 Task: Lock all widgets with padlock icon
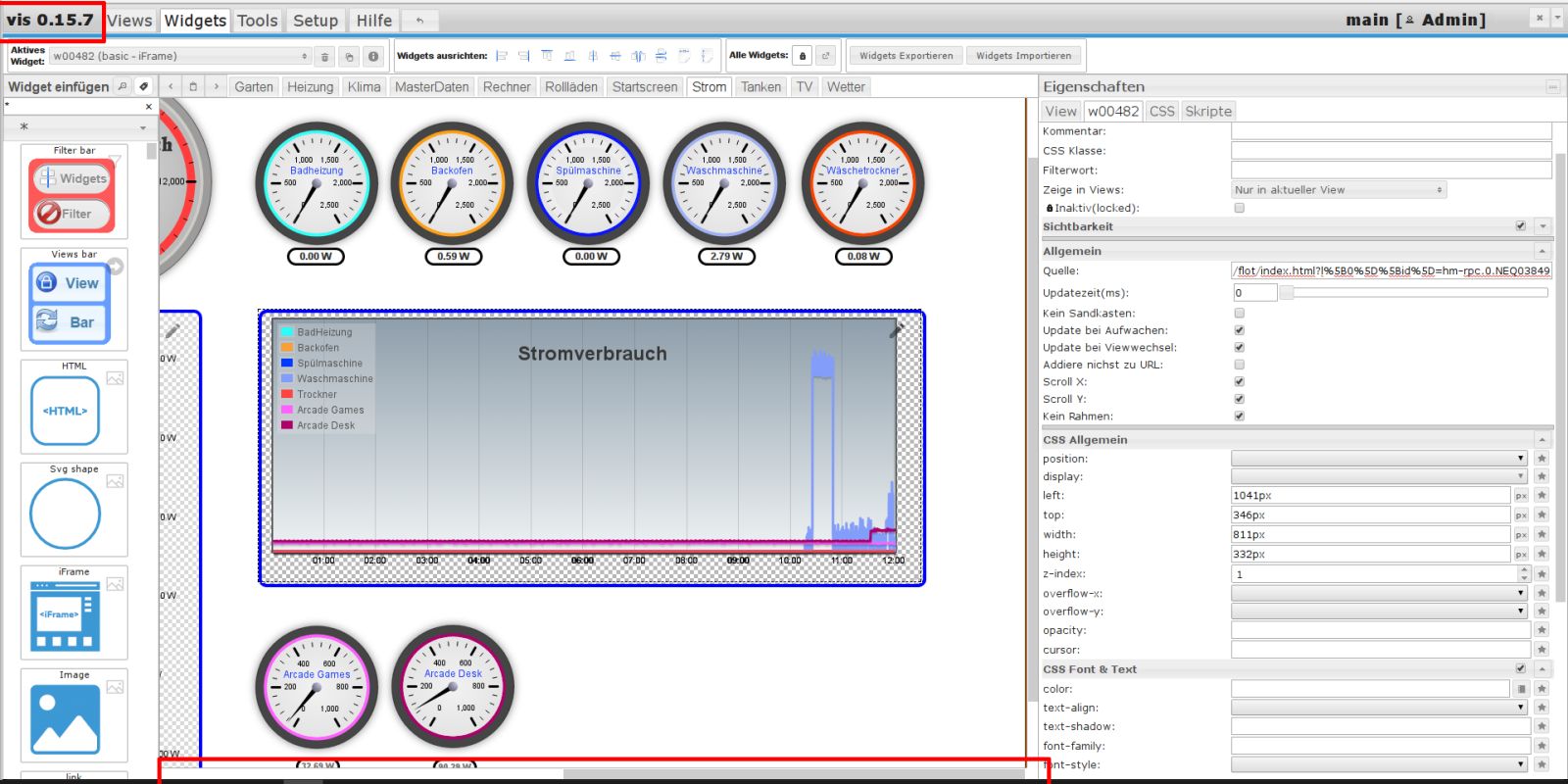(x=803, y=56)
